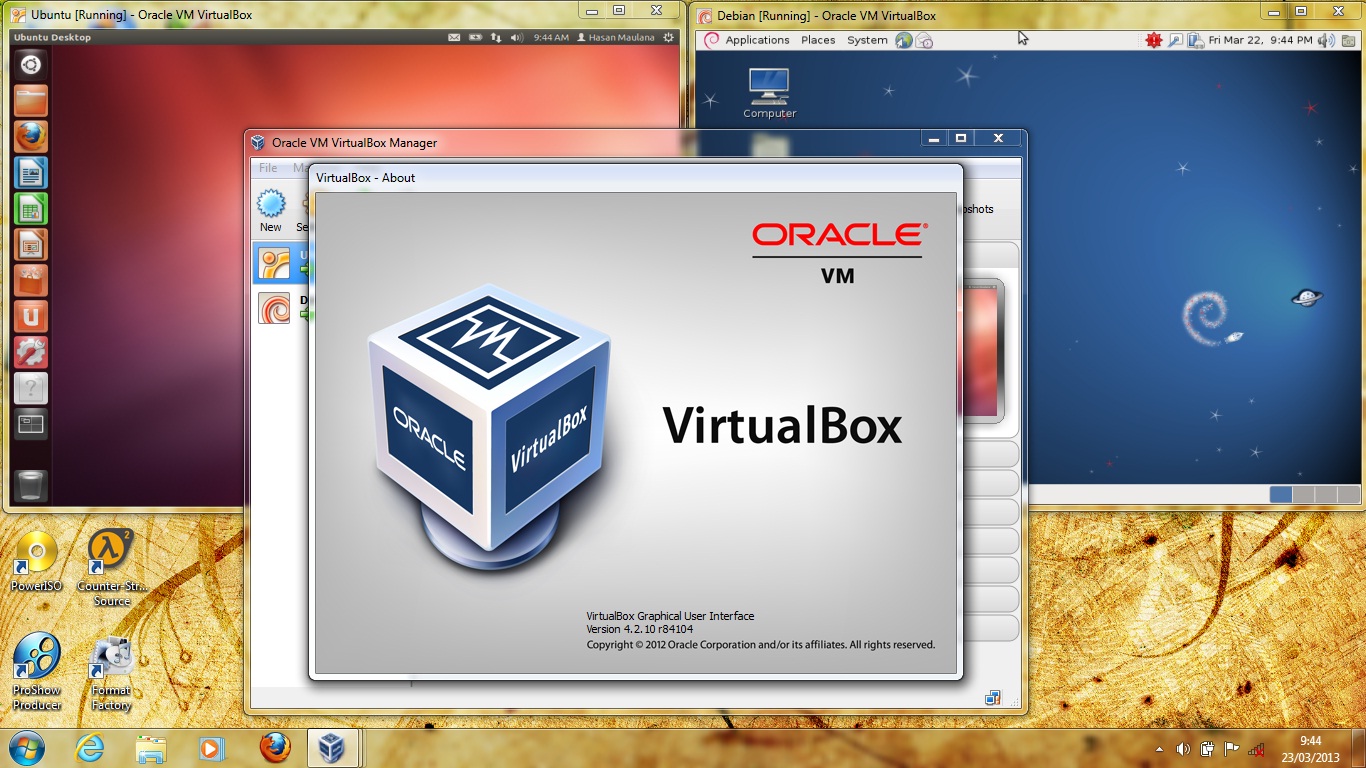Screen dimensions: 1366x768
Task: Launch the web browser from the Debian panel
Action: (x=904, y=40)
